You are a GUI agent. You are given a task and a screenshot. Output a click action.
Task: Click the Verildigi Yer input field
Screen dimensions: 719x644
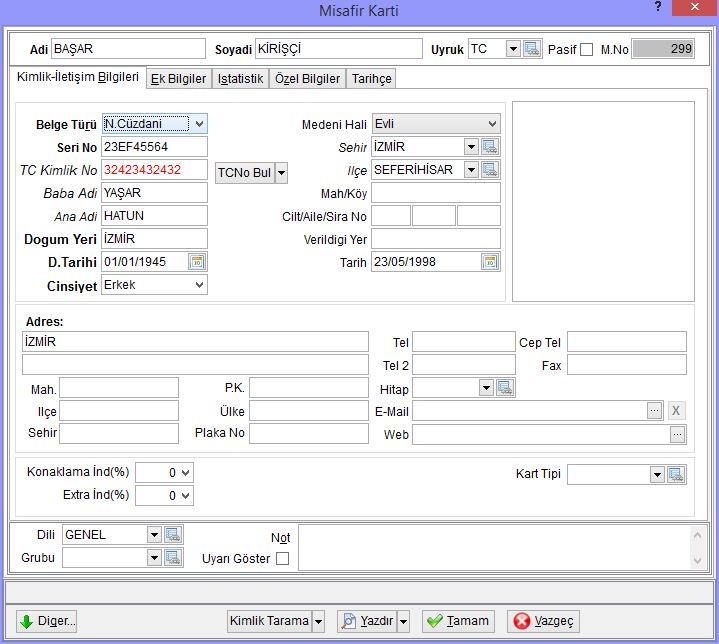point(436,239)
